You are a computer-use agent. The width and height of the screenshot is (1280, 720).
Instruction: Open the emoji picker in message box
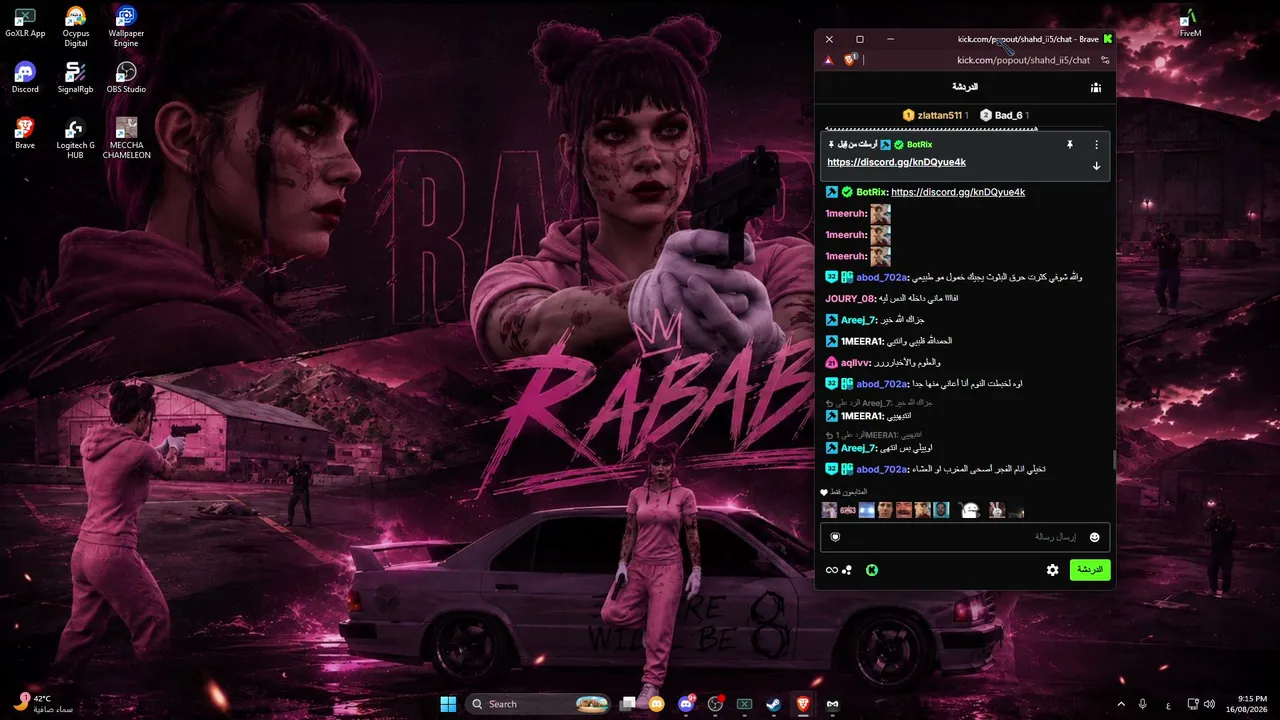click(1094, 538)
